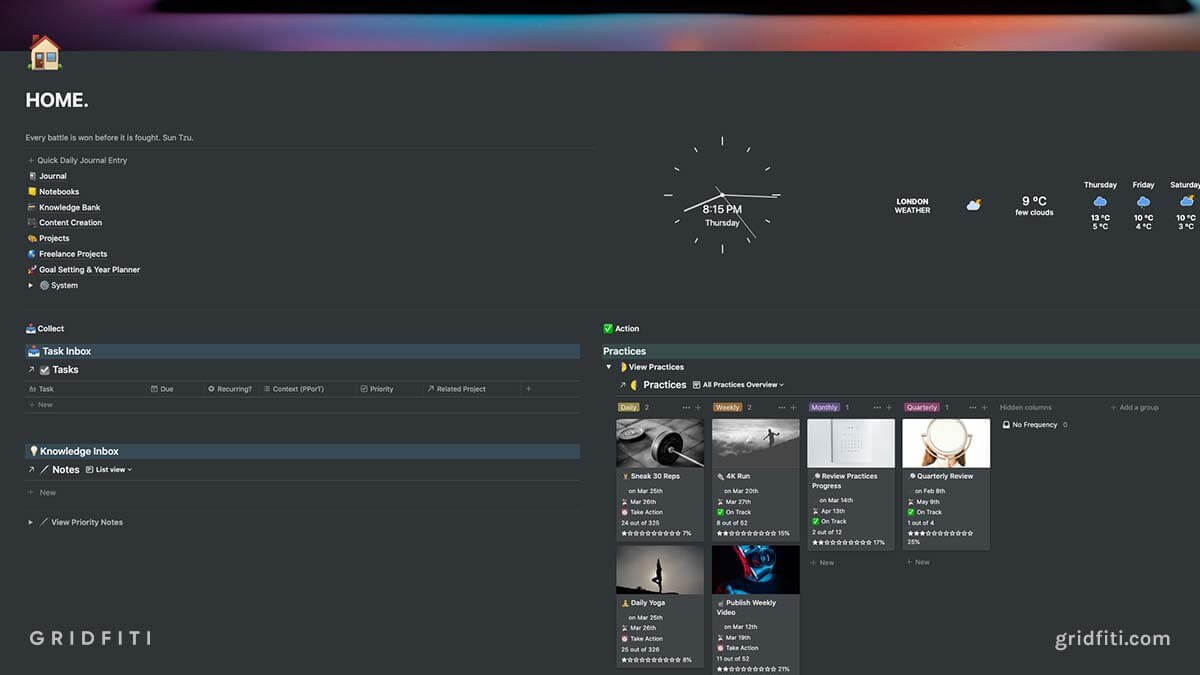The width and height of the screenshot is (1200, 675).
Task: Click the Knowledge Inbox lightbulb icon
Action: click(33, 451)
